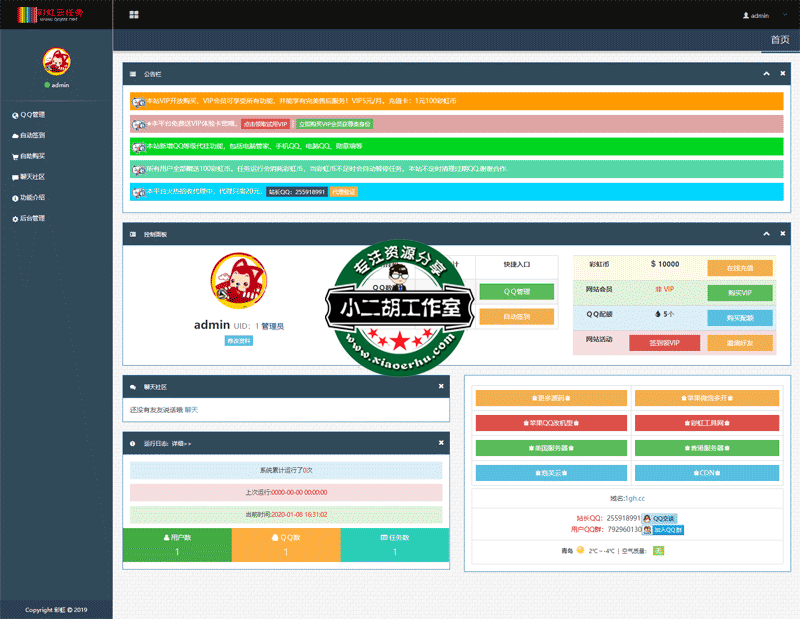800x619 pixels.
Task: Toggle sidebar with the grid icon
Action: coord(134,15)
